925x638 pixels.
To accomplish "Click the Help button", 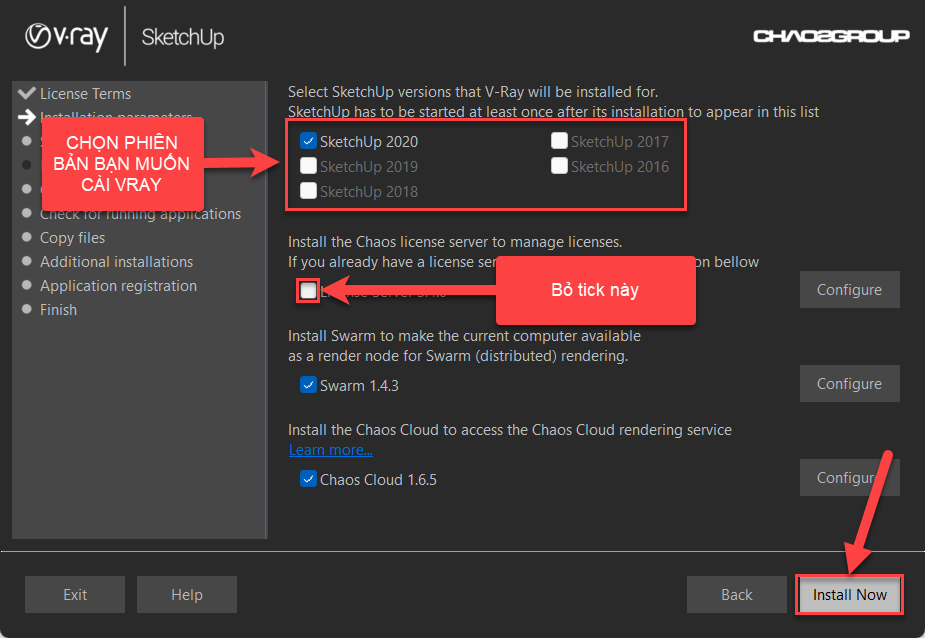I will (x=186, y=594).
